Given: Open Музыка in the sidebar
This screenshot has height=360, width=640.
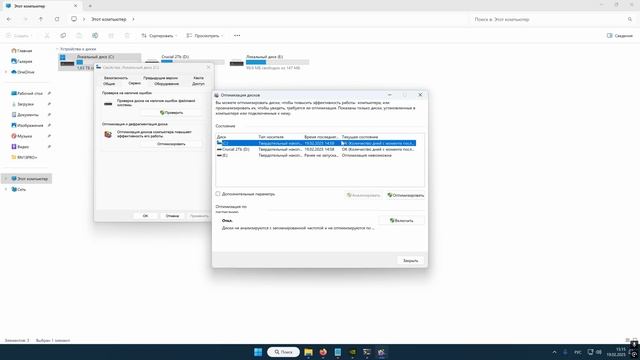Looking at the screenshot, I should click(22, 136).
